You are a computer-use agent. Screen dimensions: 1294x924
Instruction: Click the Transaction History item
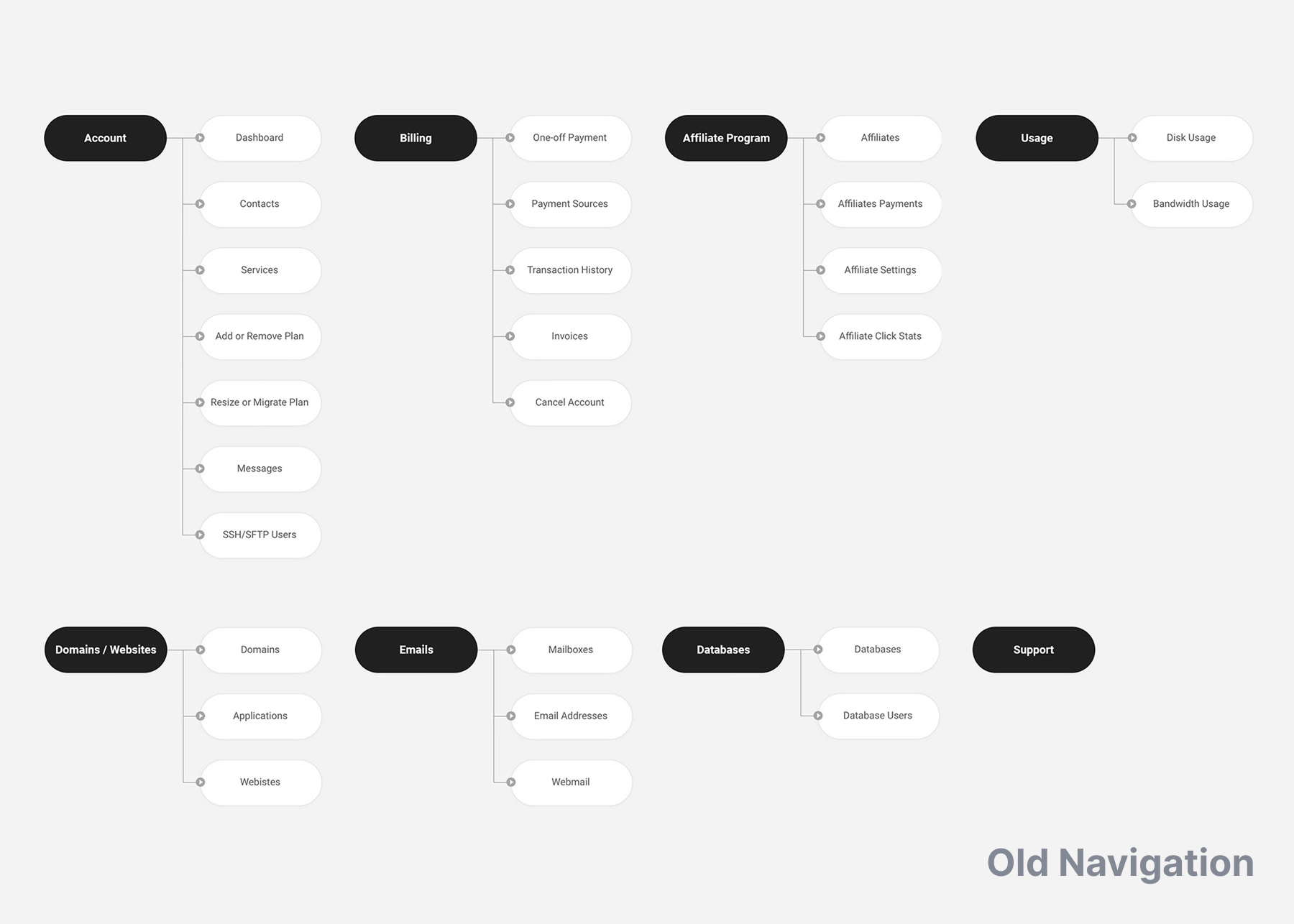click(570, 270)
